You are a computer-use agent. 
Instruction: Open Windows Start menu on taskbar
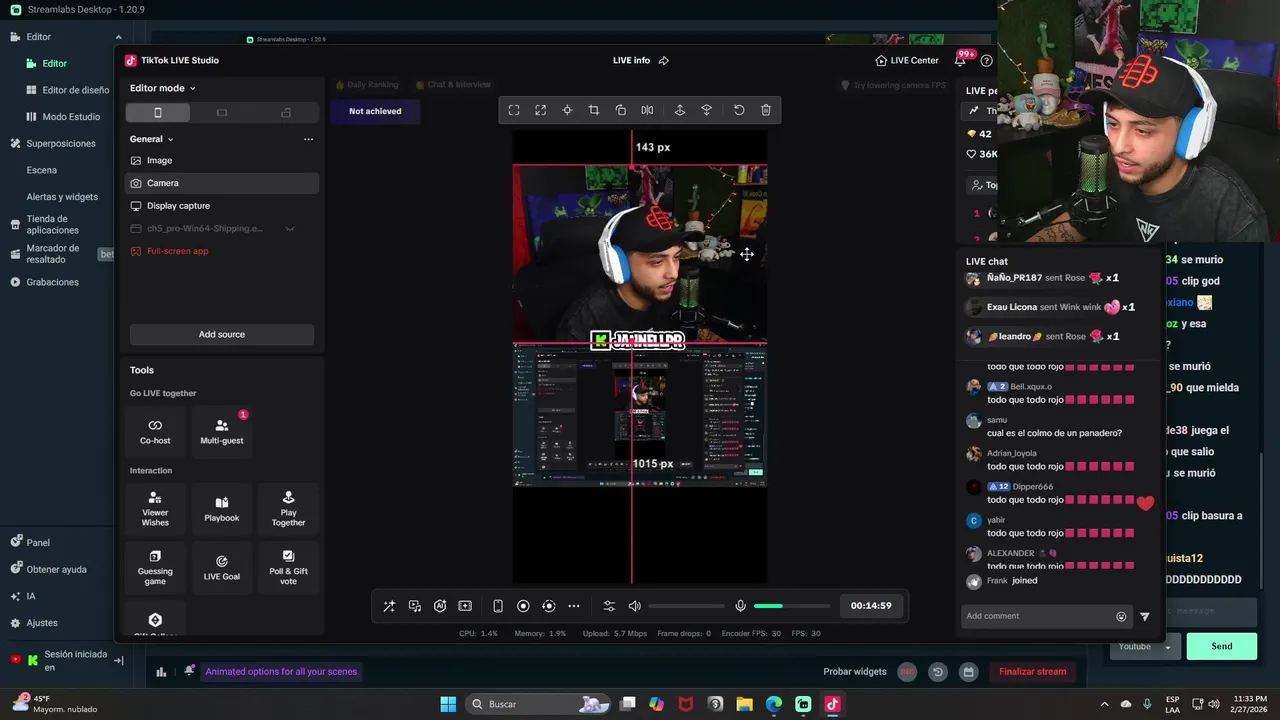click(448, 704)
